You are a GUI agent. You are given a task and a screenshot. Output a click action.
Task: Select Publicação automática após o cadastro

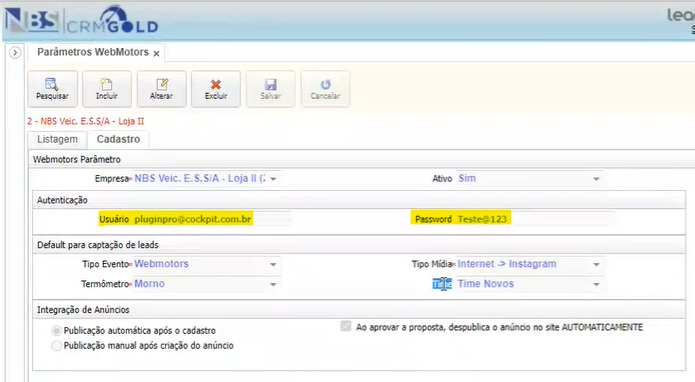(56, 331)
